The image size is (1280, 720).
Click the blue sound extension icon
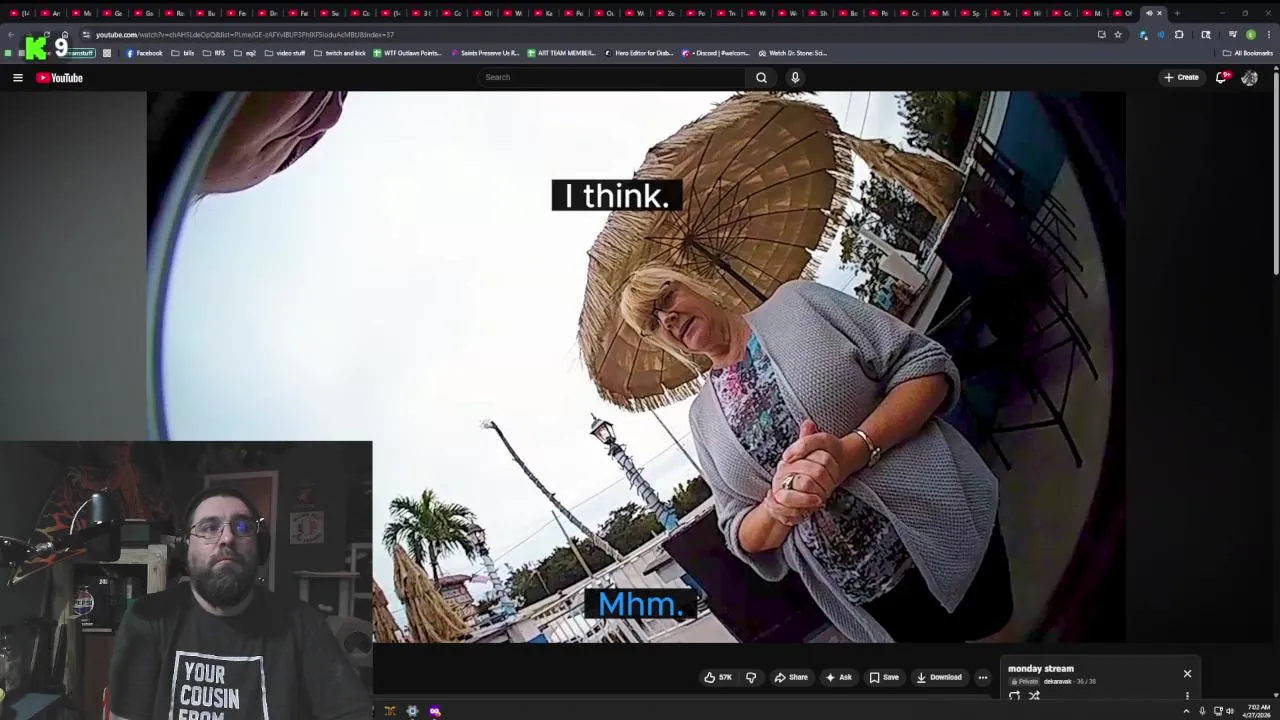[x=1161, y=35]
